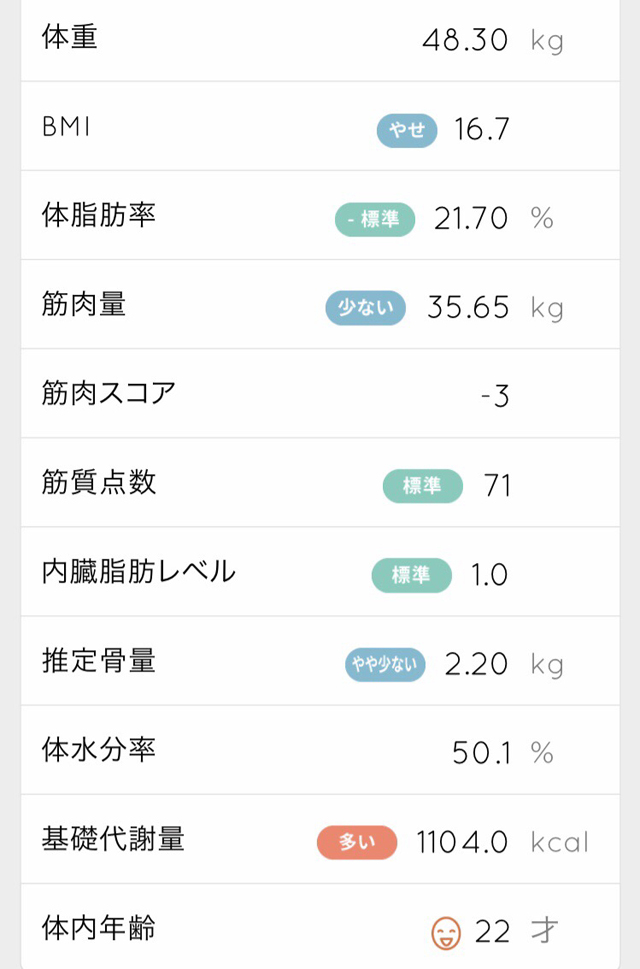Open the 体重 row label

click(x=70, y=38)
